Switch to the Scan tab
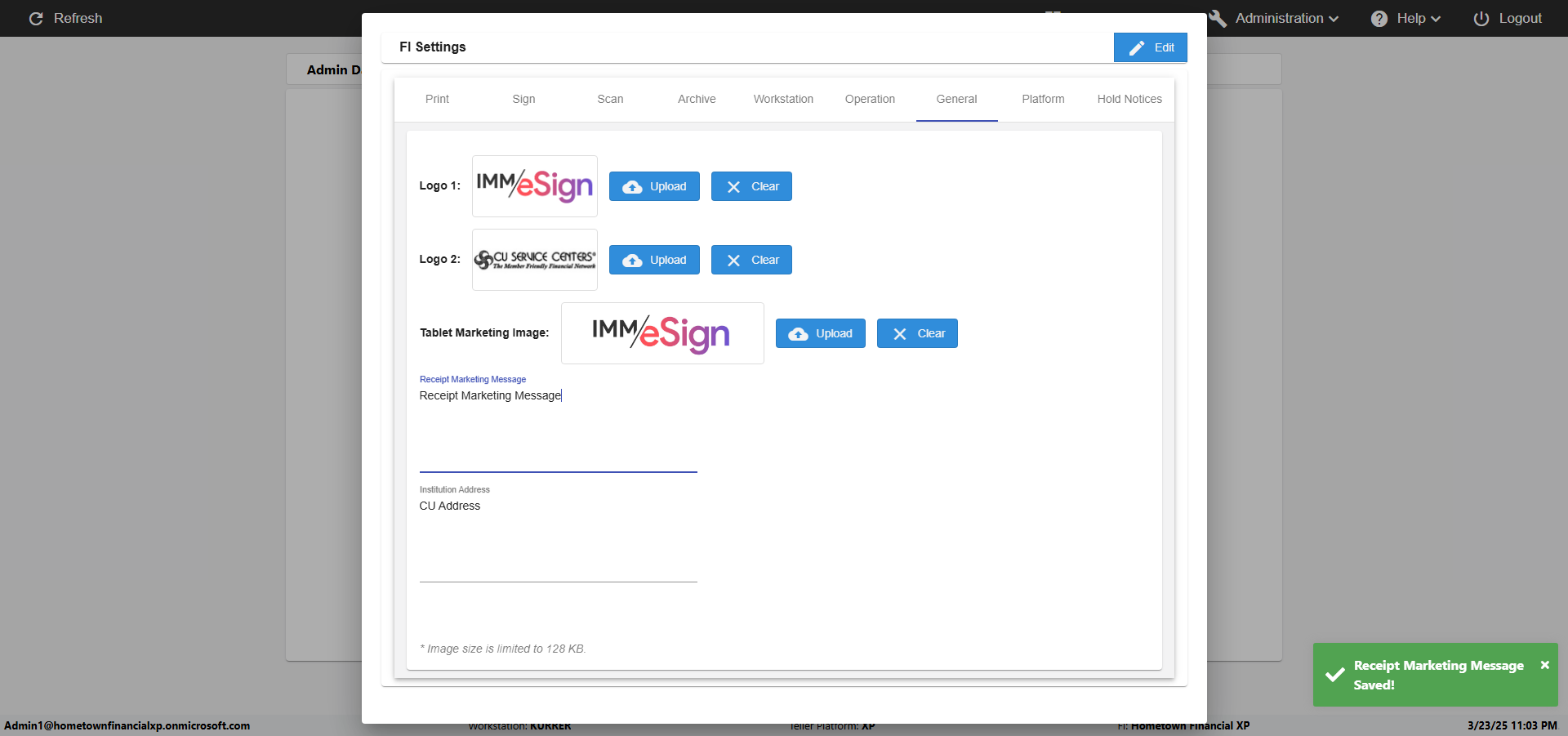The height and width of the screenshot is (736, 1568). 610,99
